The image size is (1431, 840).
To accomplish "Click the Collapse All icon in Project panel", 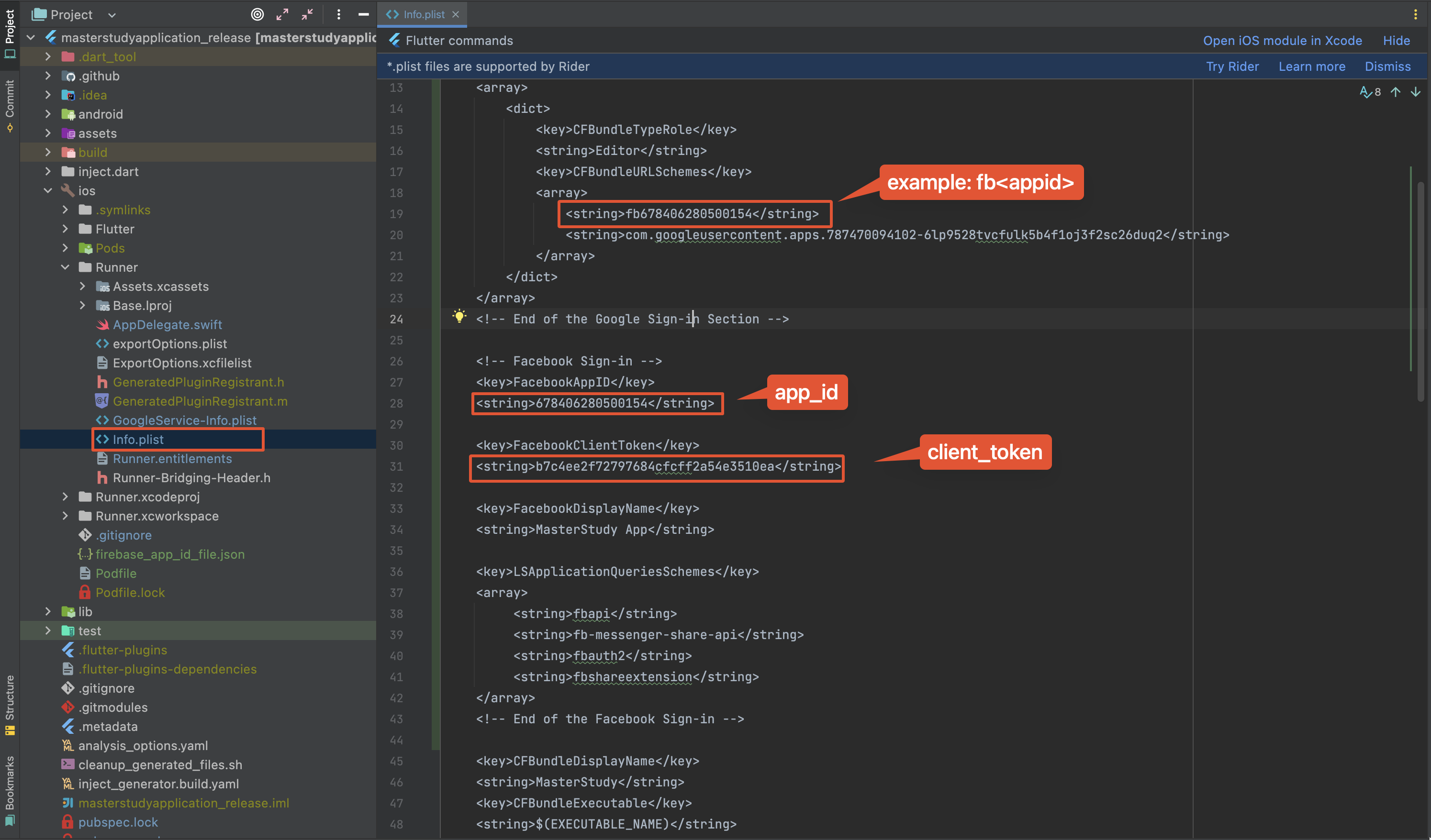I will [307, 15].
